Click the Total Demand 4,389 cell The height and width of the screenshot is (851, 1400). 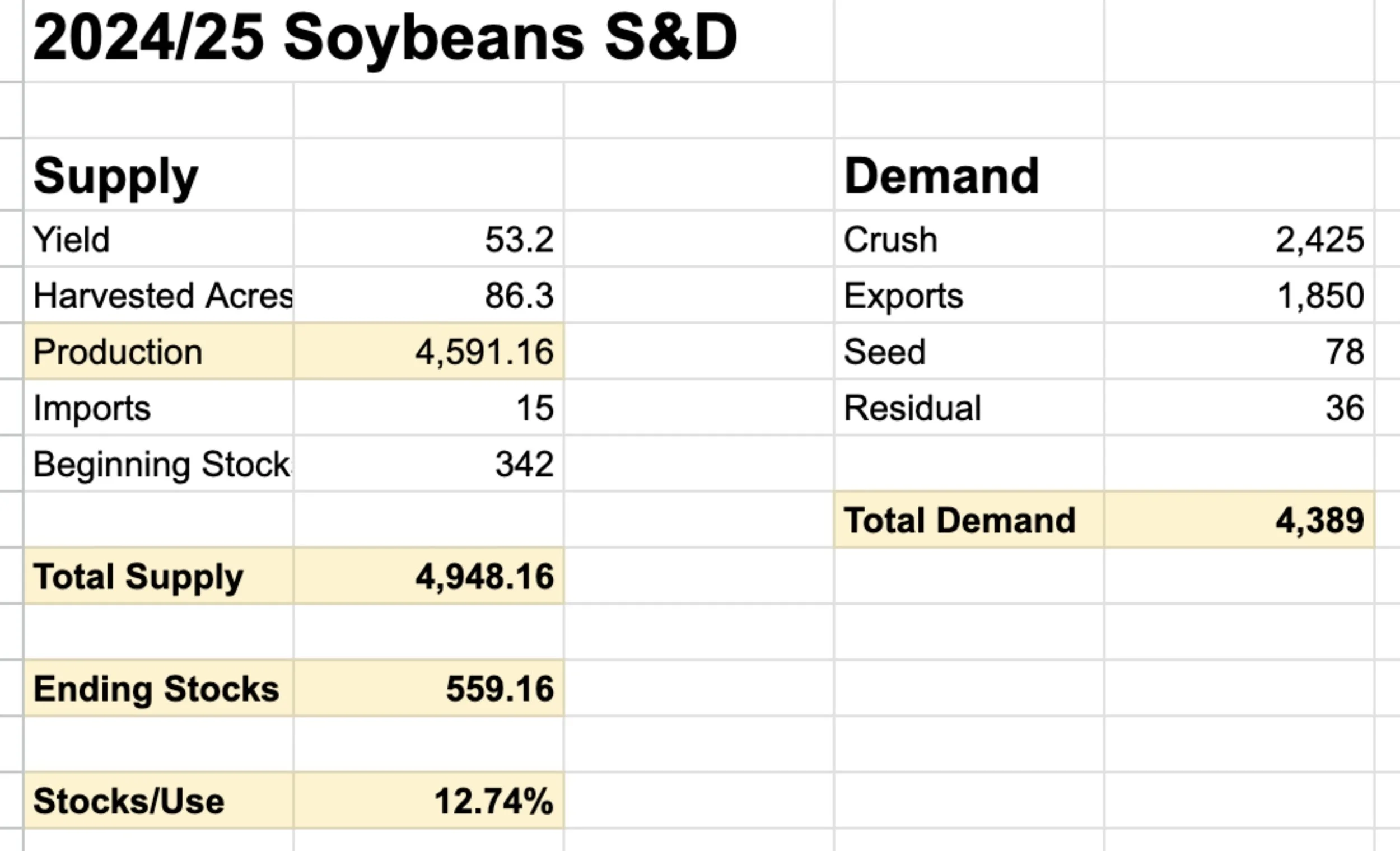(1239, 520)
